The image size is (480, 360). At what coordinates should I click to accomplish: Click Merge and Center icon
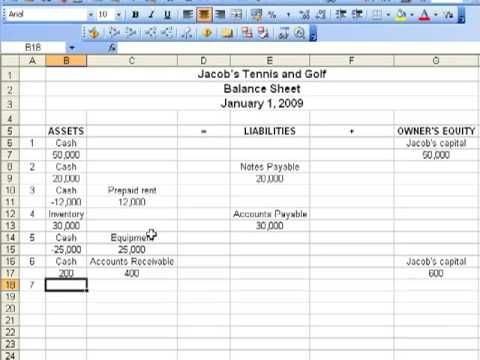pyautogui.click(x=236, y=14)
